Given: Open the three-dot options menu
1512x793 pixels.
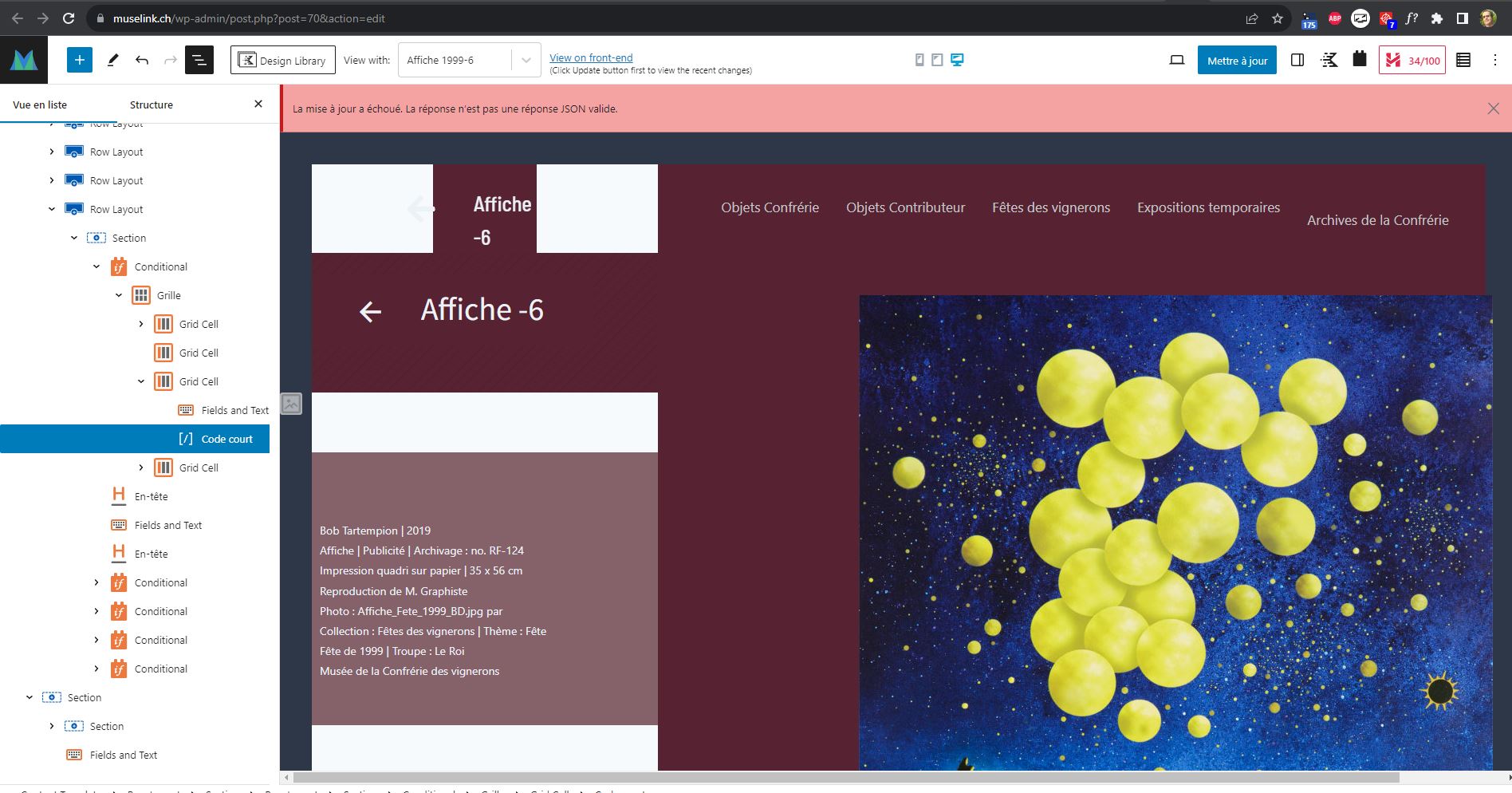Looking at the screenshot, I should click(x=1495, y=60).
